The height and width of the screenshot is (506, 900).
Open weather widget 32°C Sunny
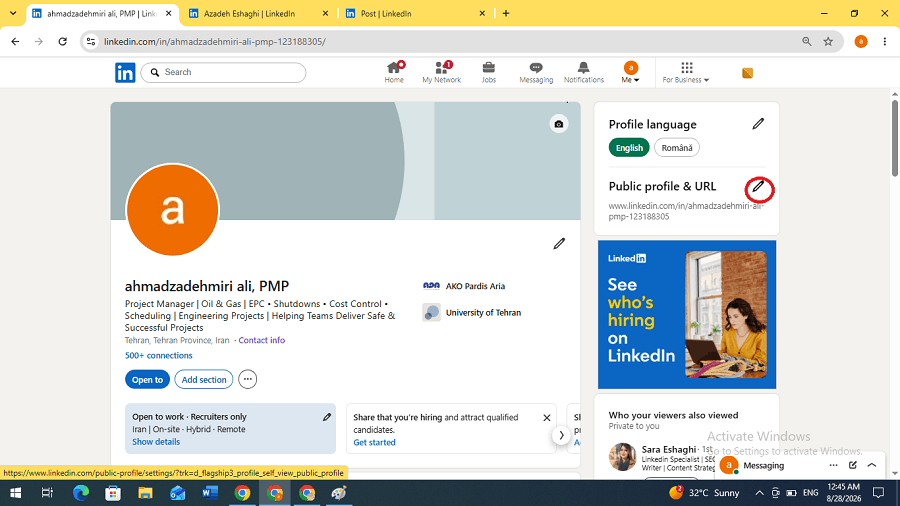coord(704,493)
